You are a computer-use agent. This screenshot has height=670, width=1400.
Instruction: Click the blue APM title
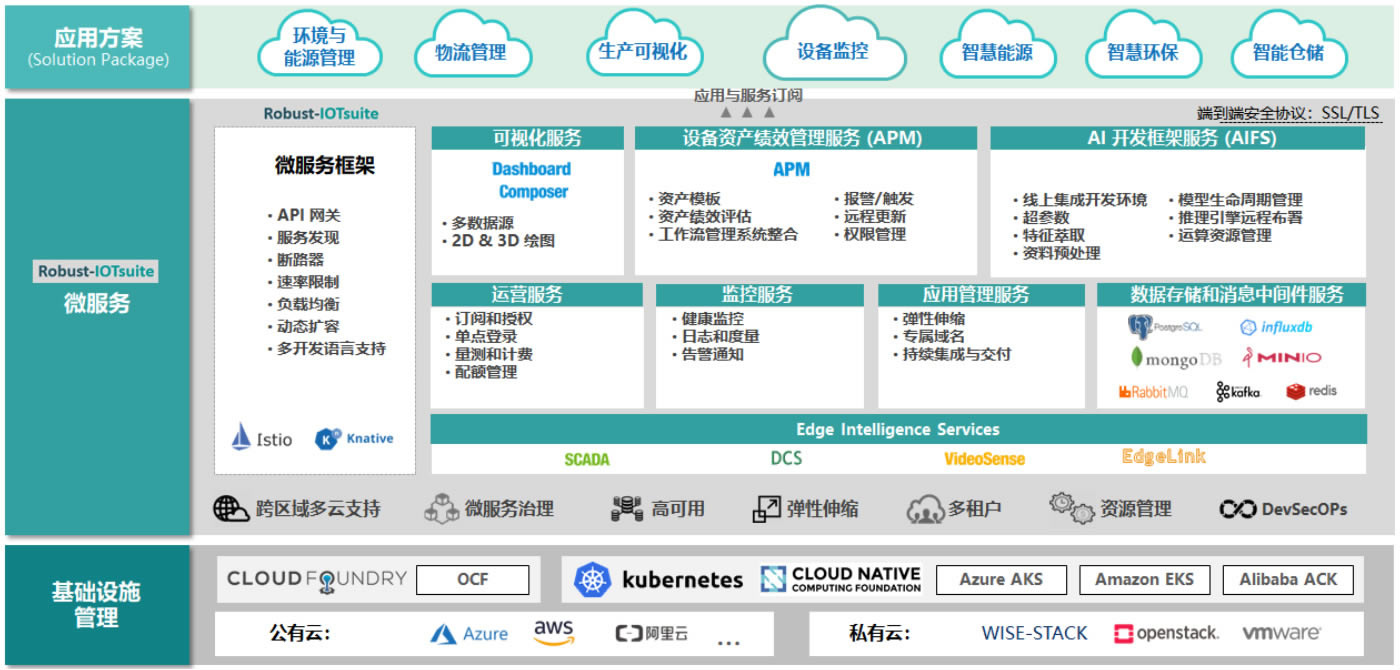pyautogui.click(x=791, y=170)
